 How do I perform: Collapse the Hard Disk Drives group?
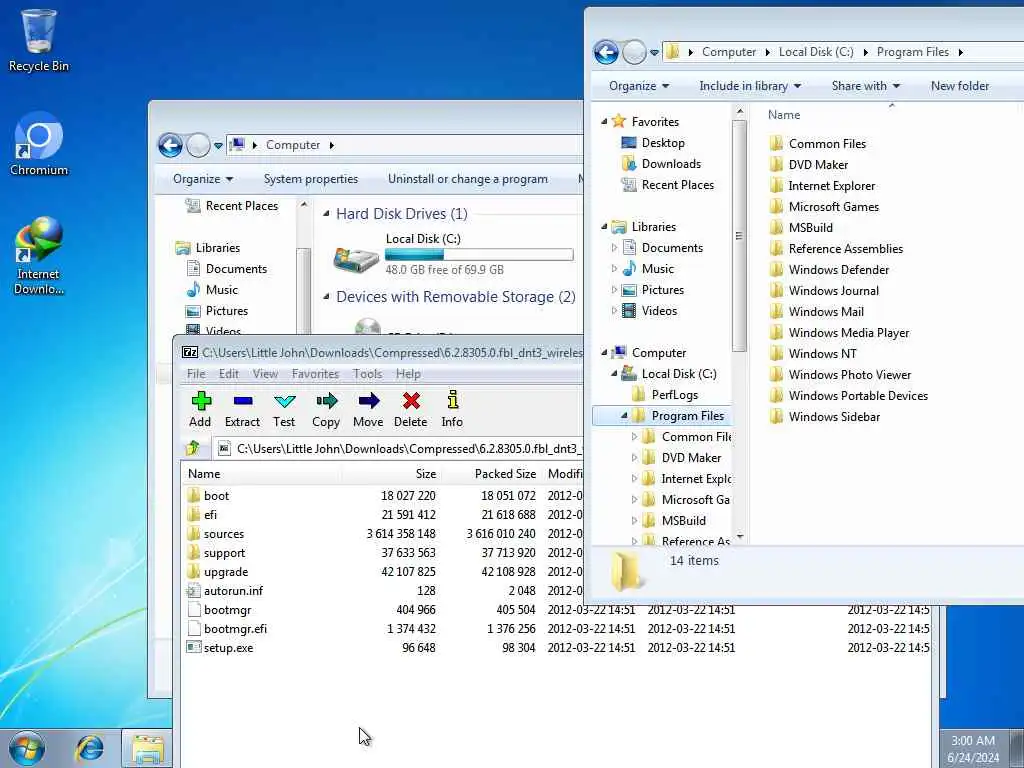326,213
